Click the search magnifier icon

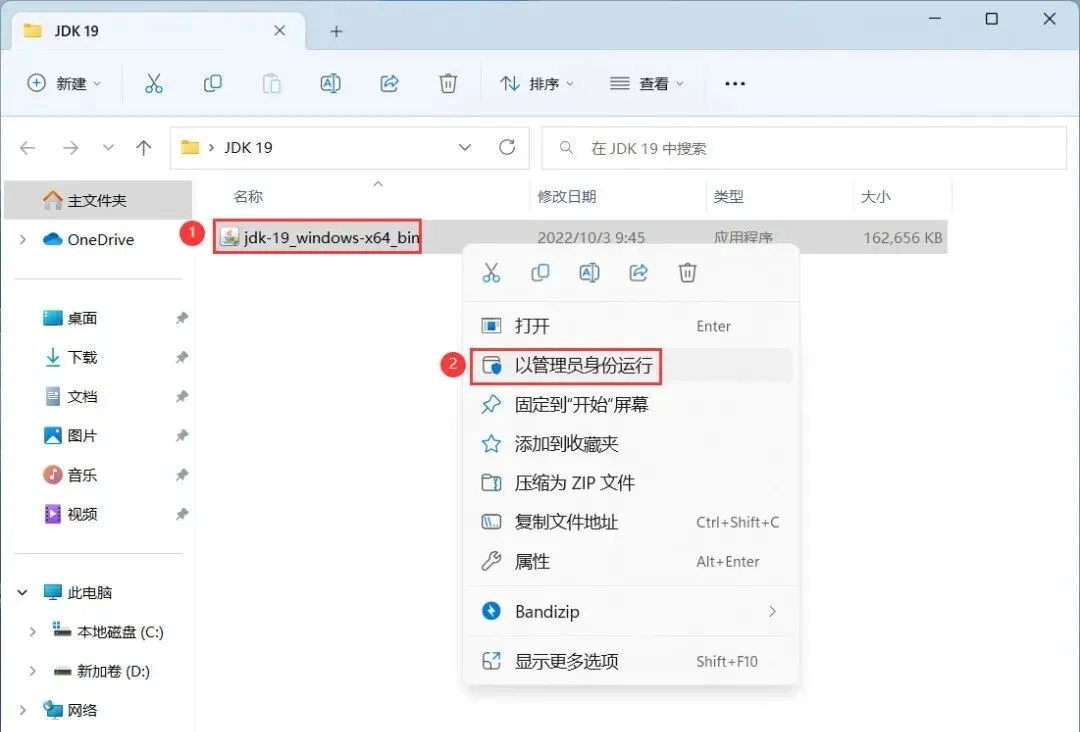click(x=566, y=147)
